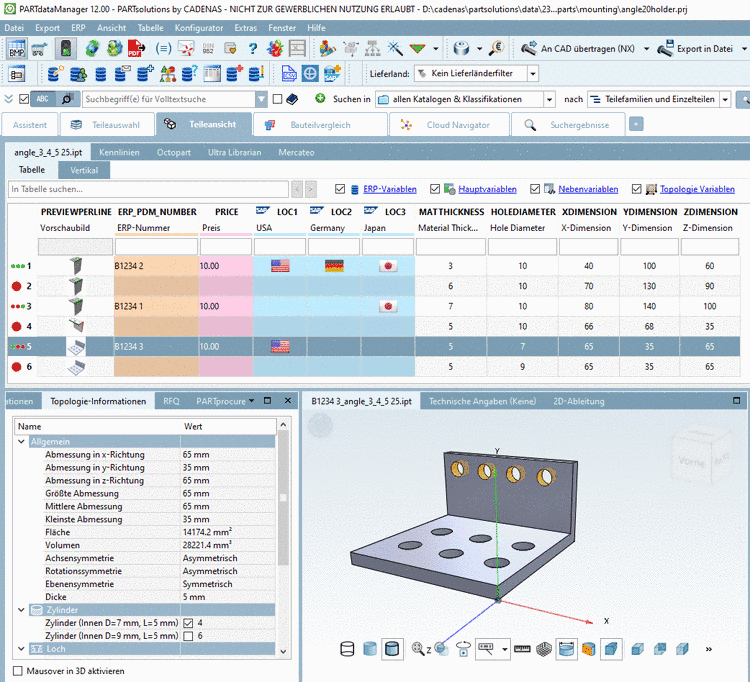Open the shopping cart icon

(x=39, y=49)
